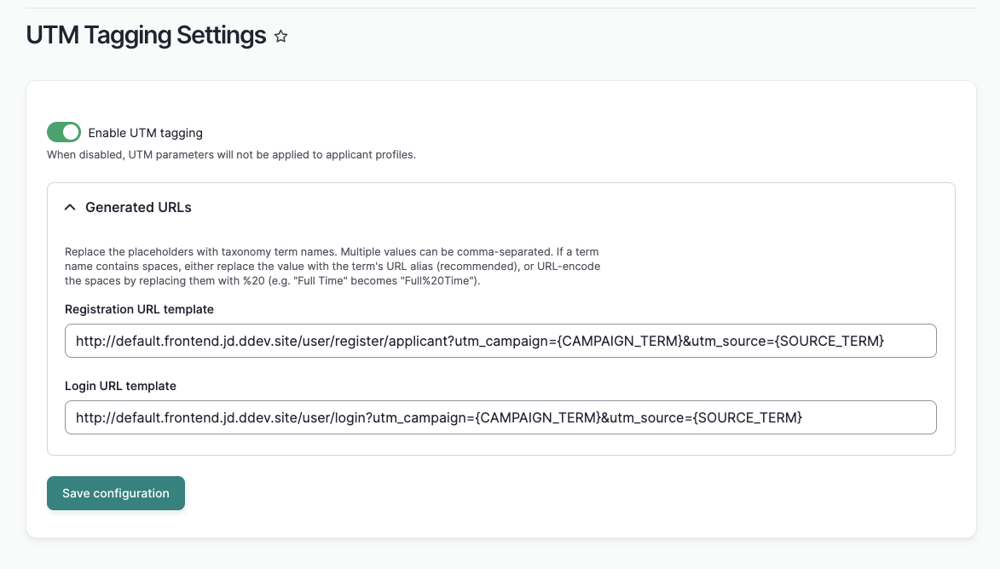Screen dimensions: 1000x569
Task: Toggle the Enable UTM tagging switch
Action: [x=64, y=132]
